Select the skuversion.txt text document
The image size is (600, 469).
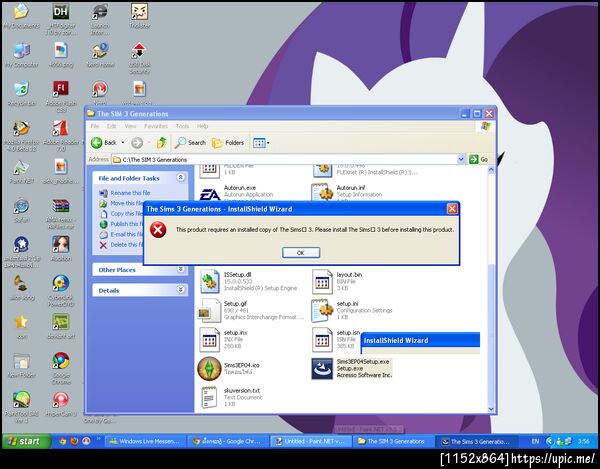tap(231, 397)
